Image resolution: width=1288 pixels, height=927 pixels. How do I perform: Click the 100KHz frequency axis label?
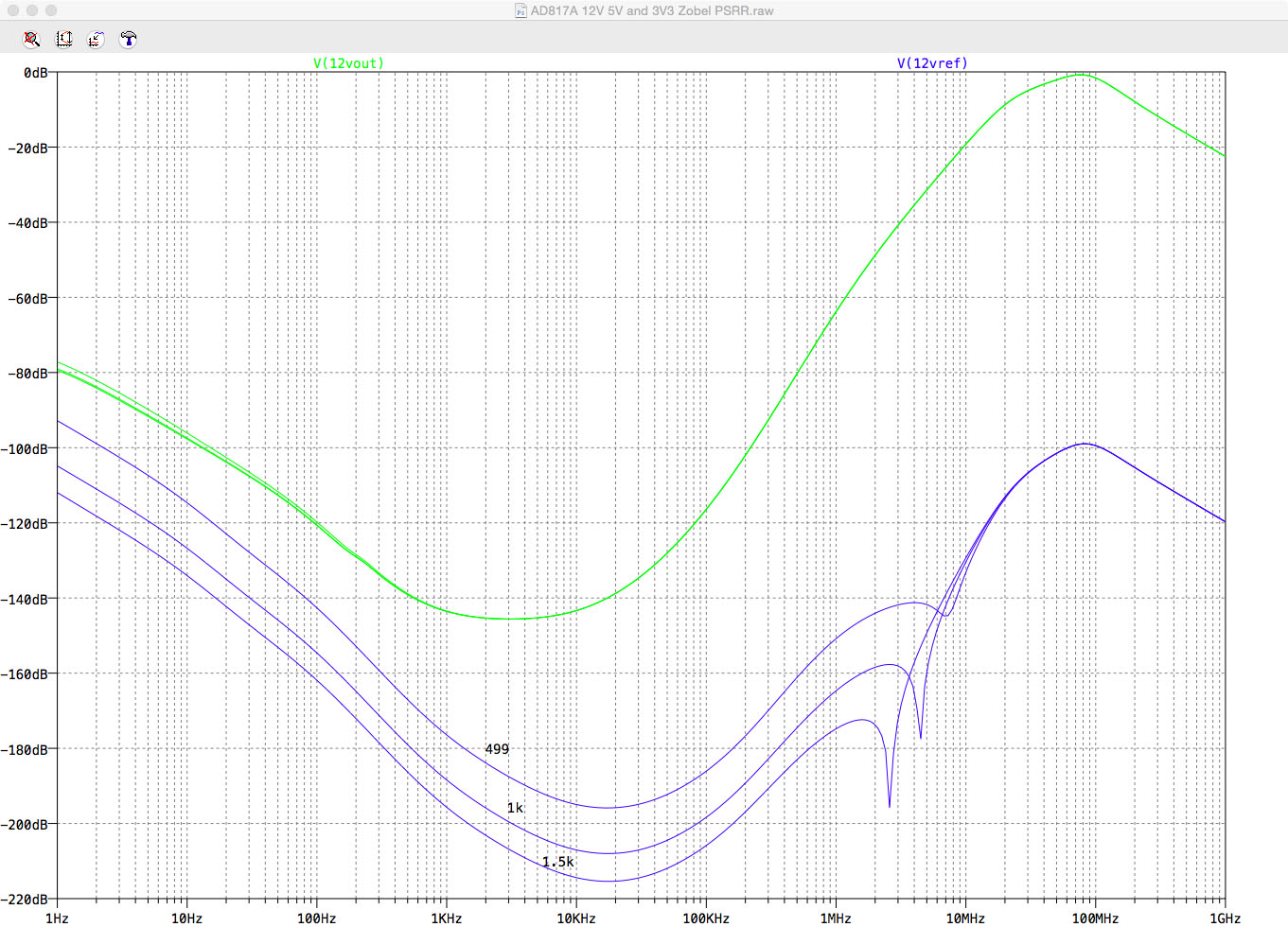click(x=705, y=918)
